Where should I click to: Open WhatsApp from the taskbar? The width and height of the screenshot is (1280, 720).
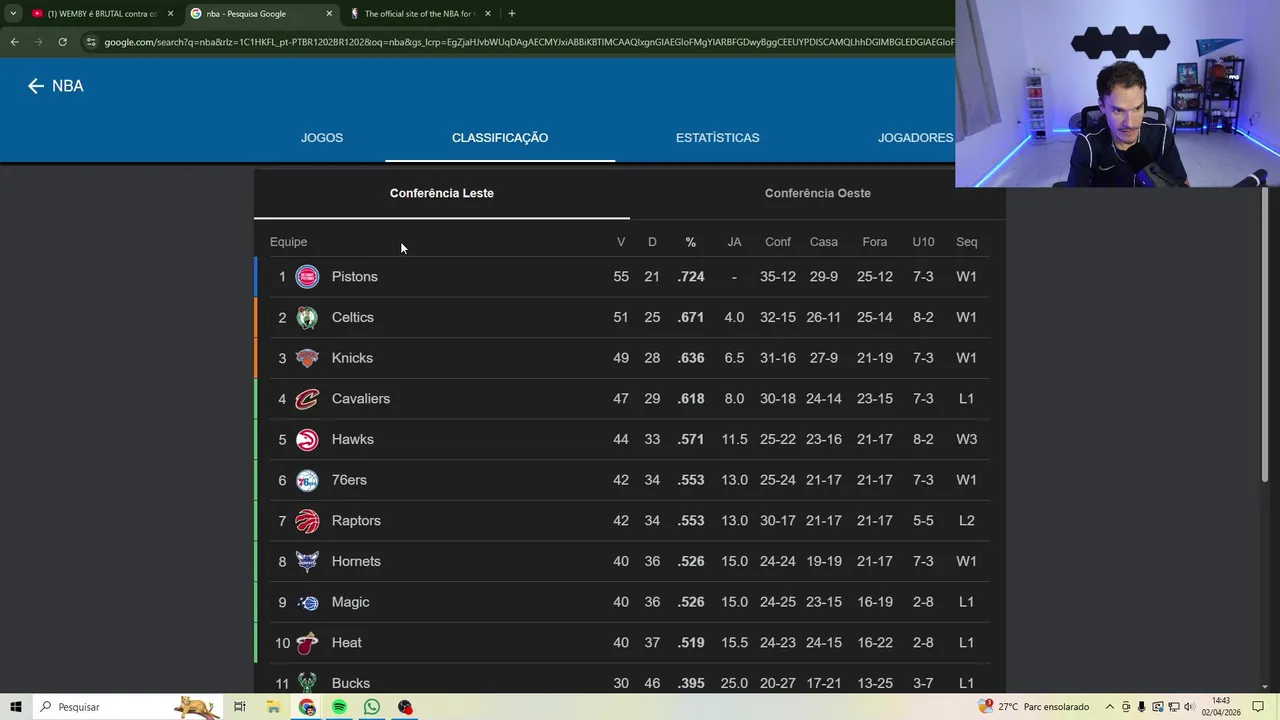372,707
